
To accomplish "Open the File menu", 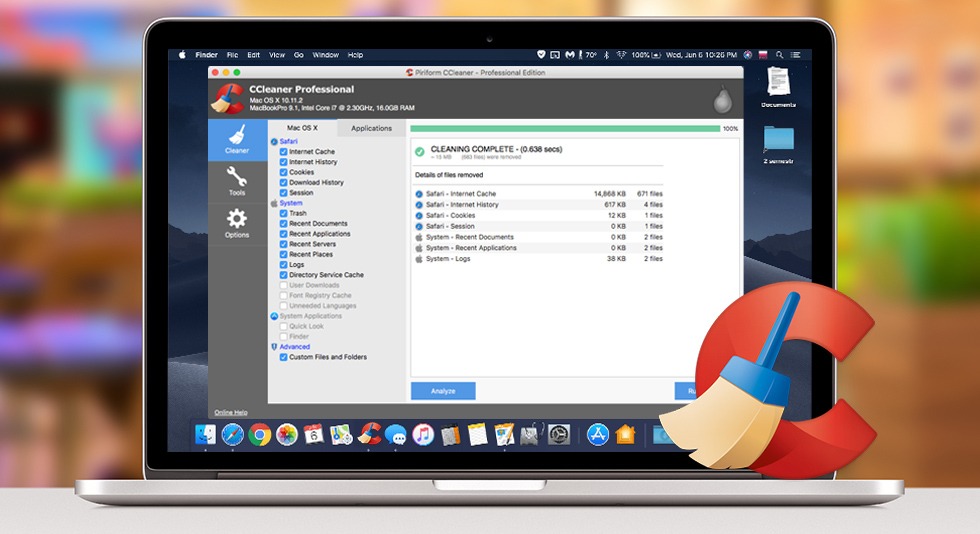I will 232,55.
